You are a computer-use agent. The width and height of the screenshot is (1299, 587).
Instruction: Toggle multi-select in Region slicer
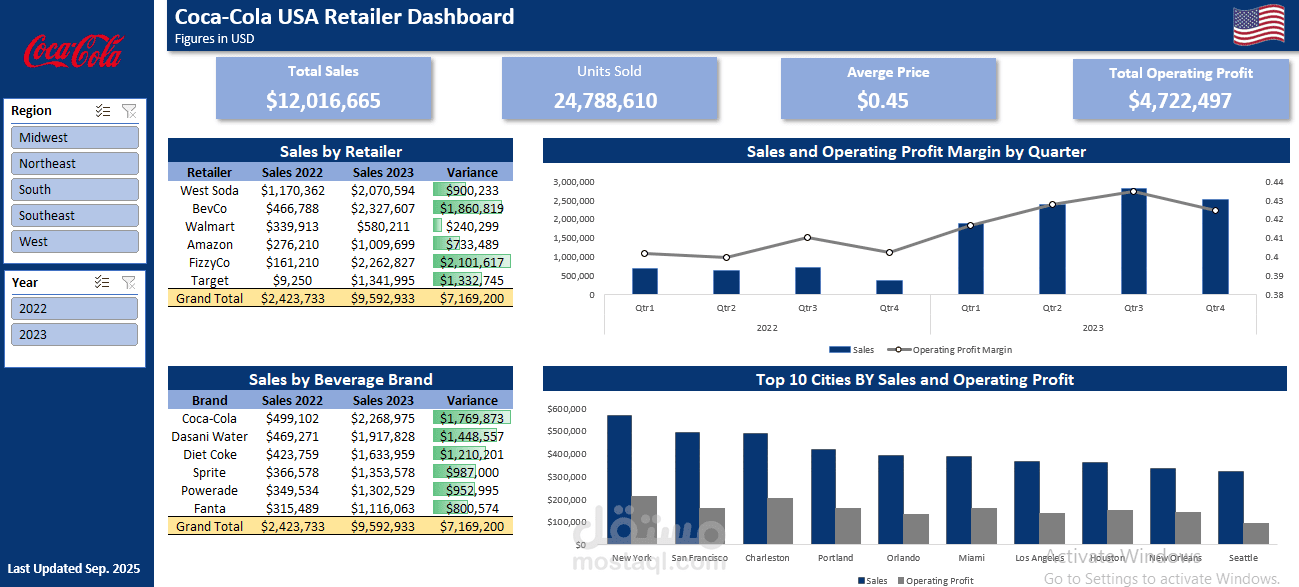102,111
